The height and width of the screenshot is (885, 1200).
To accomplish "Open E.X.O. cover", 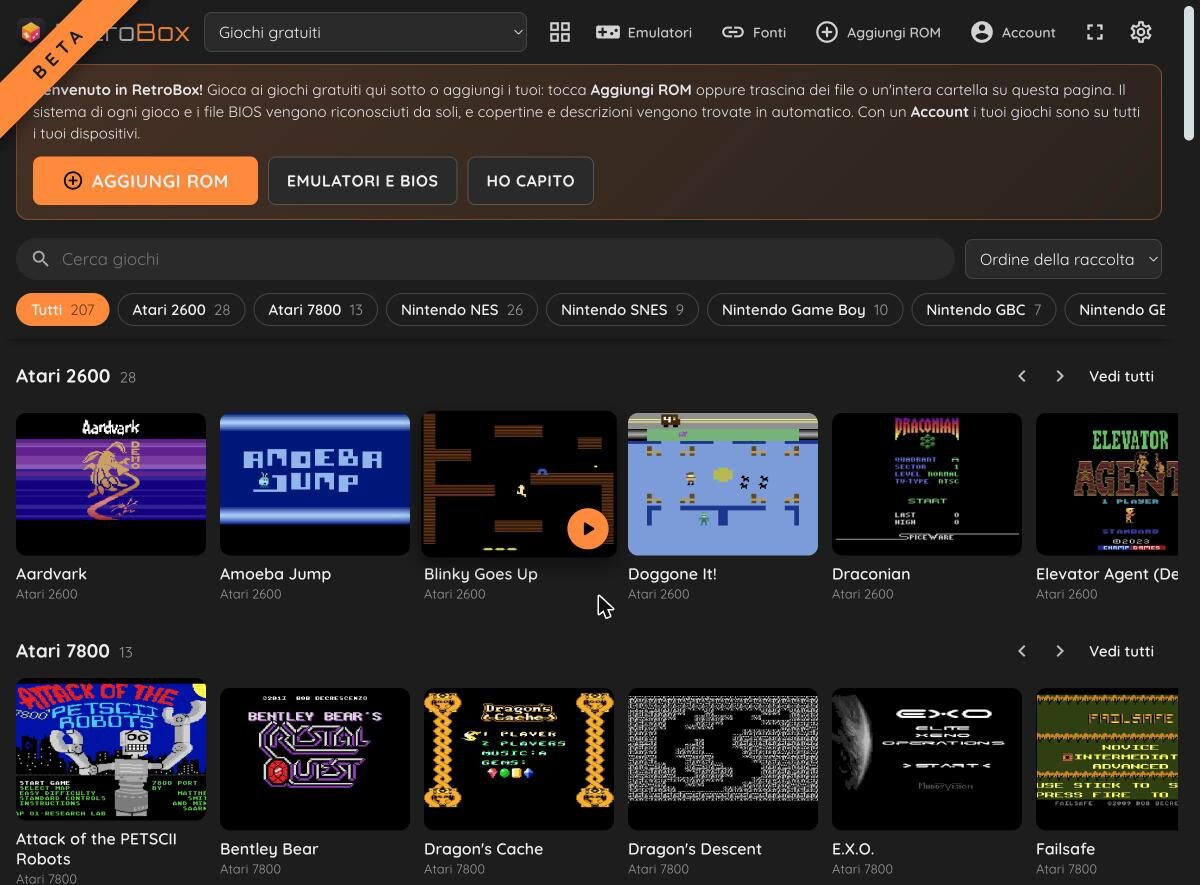I will click(927, 759).
